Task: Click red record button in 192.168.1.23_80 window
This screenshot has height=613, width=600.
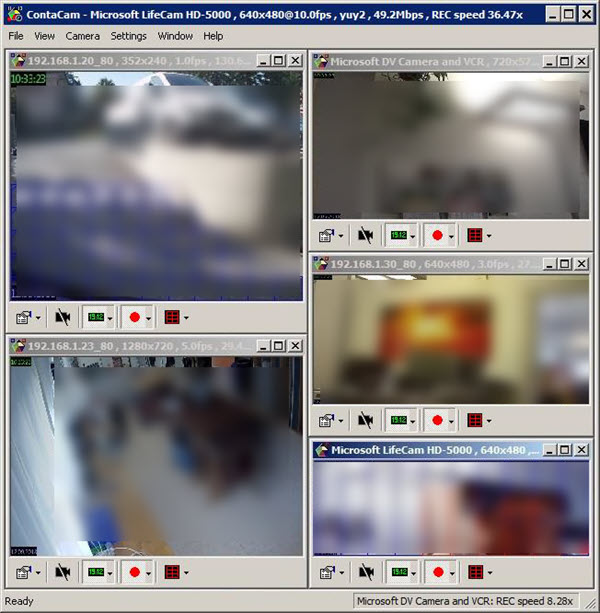Action: (x=134, y=572)
